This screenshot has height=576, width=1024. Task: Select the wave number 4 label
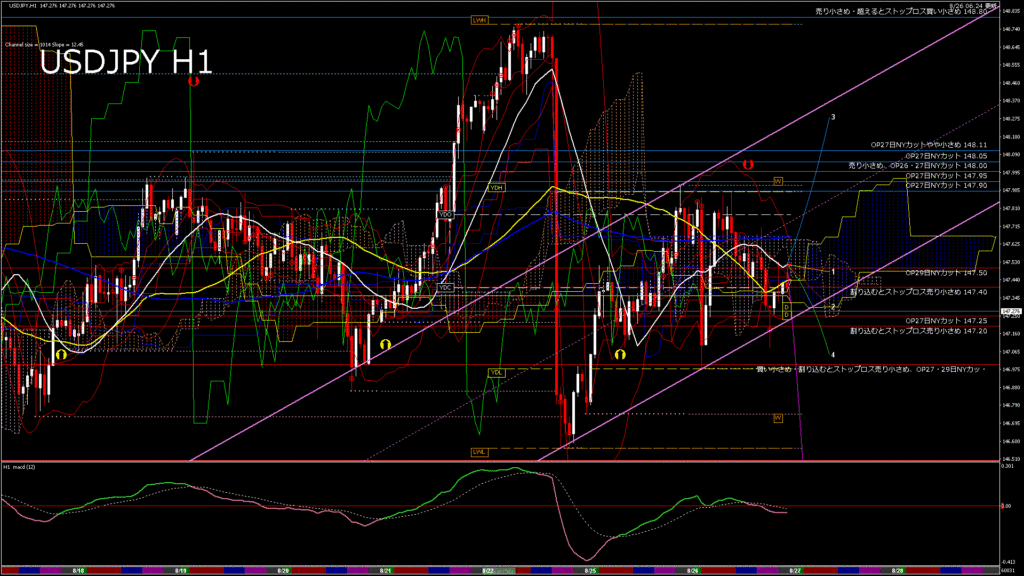coord(833,354)
